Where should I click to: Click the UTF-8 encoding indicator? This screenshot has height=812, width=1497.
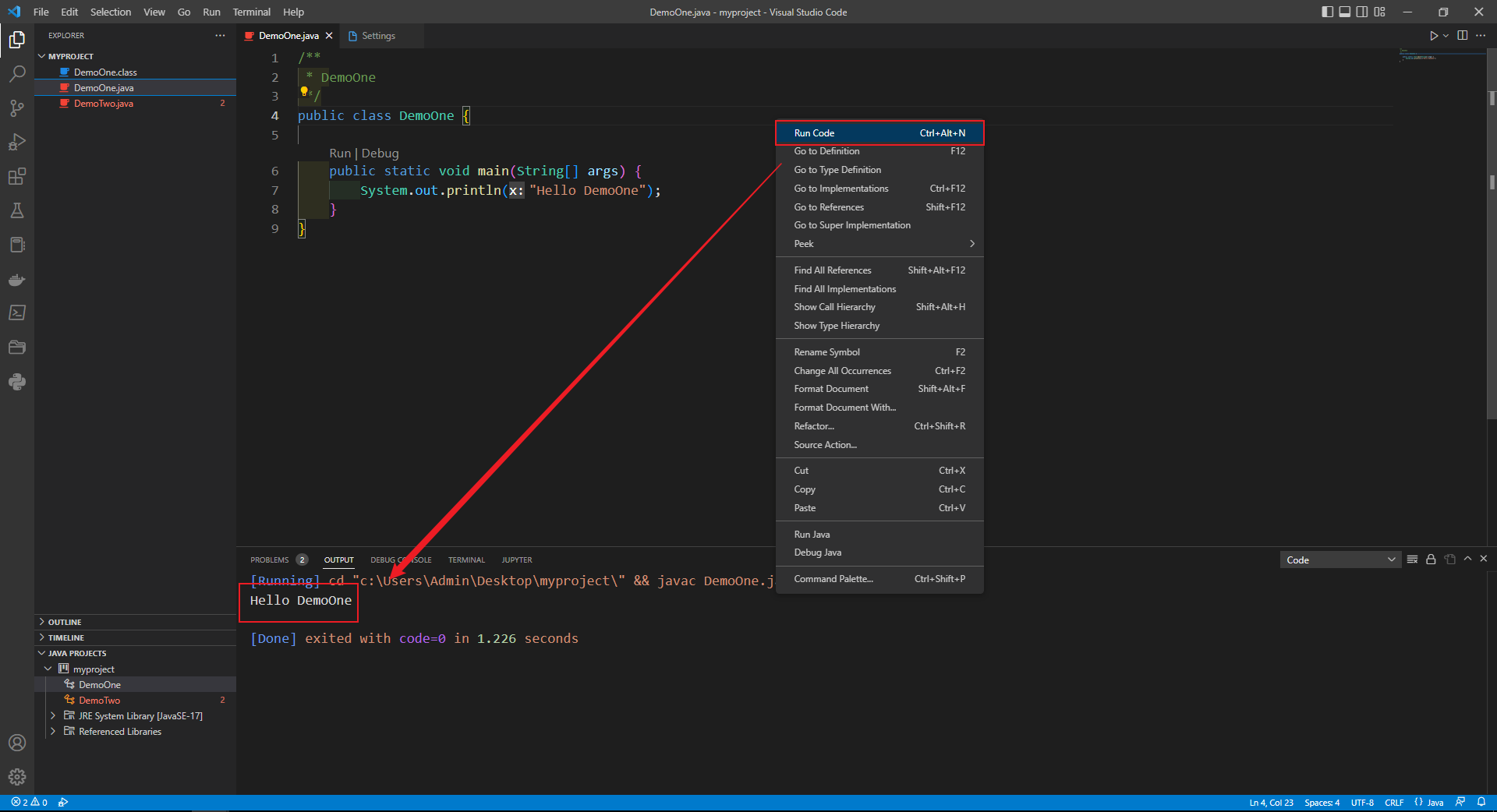click(x=1362, y=803)
